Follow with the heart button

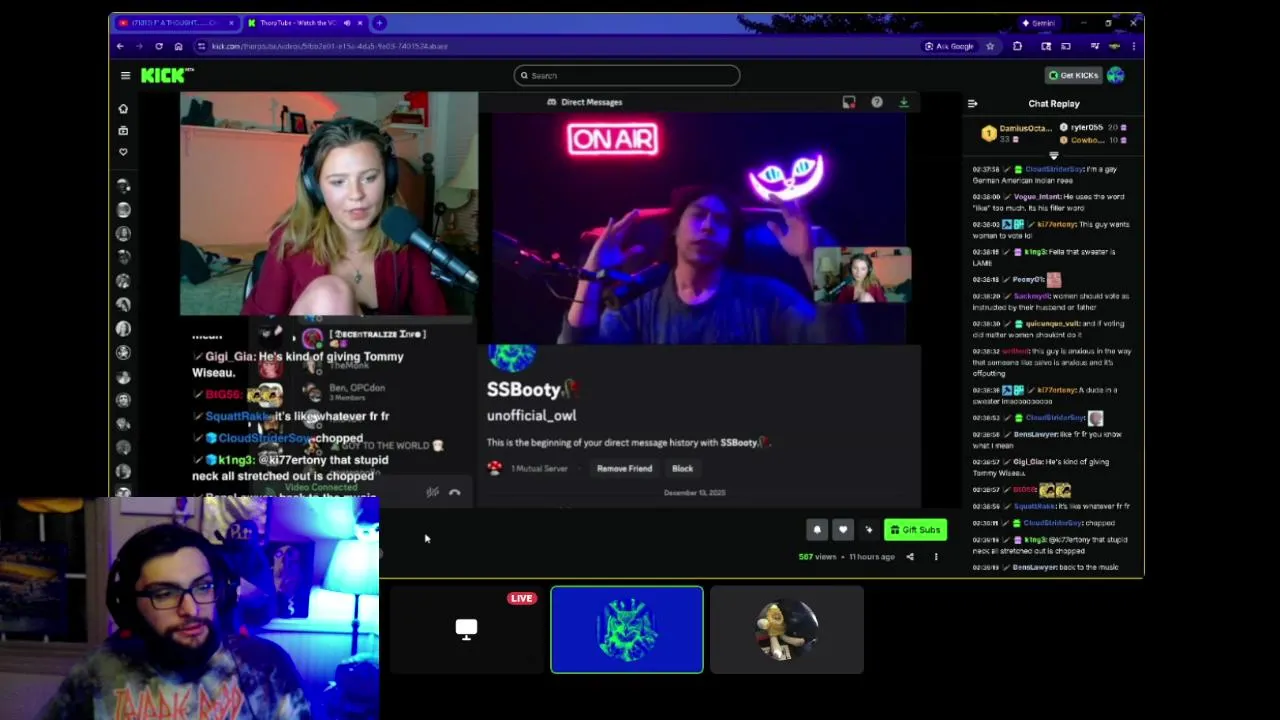[x=843, y=530]
